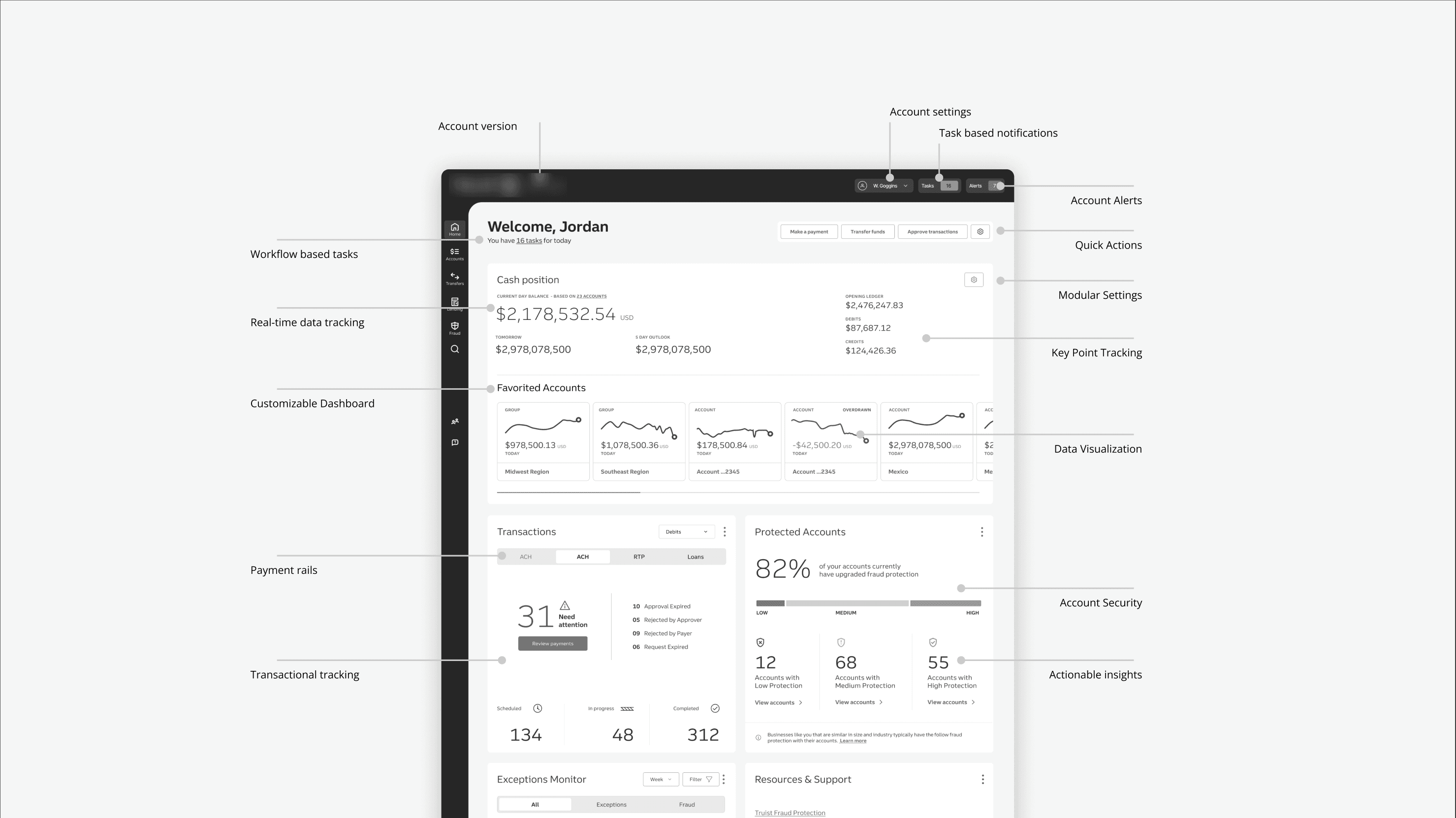Open the users group sidebar icon
This screenshot has height=818, width=1456.
coord(454,421)
